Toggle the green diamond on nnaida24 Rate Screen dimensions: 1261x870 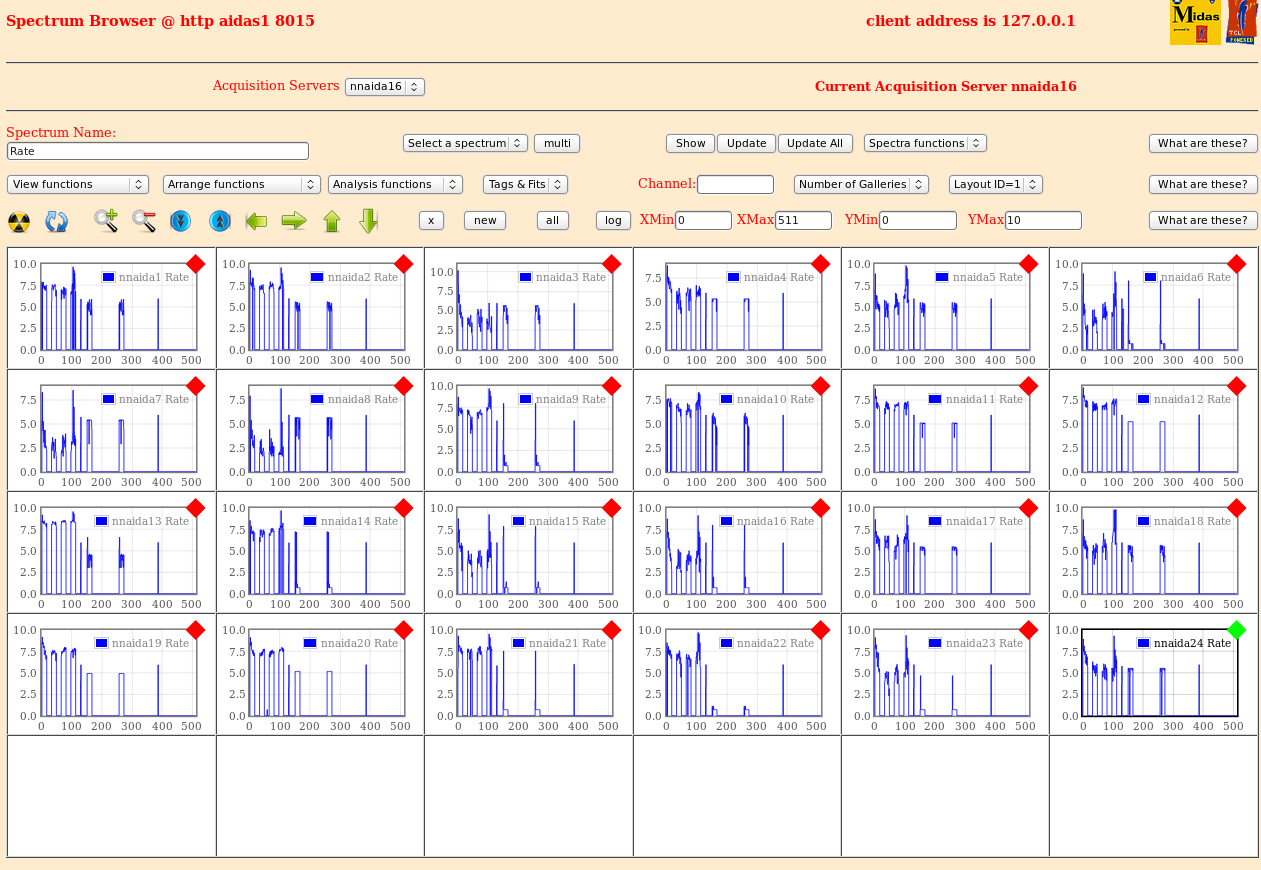point(1237,630)
